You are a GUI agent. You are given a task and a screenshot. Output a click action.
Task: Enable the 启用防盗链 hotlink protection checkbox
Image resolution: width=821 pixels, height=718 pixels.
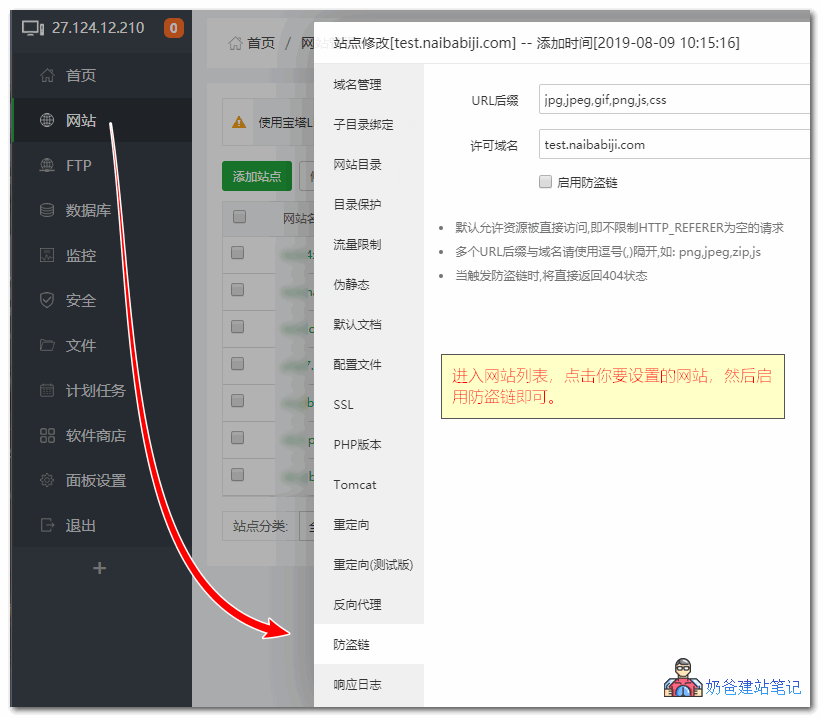click(x=546, y=181)
